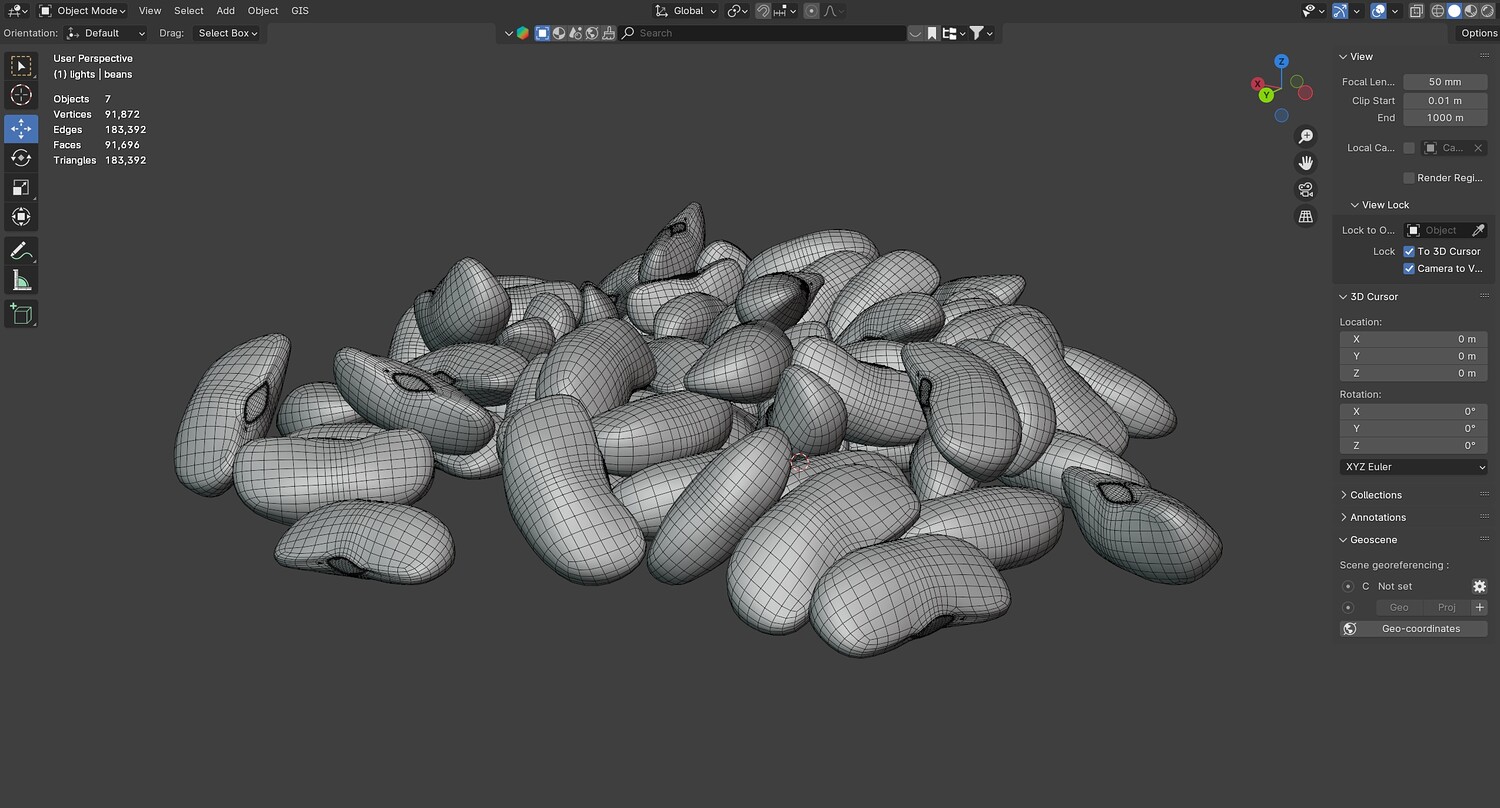Choose the Annotate pencil tool

(x=21, y=251)
